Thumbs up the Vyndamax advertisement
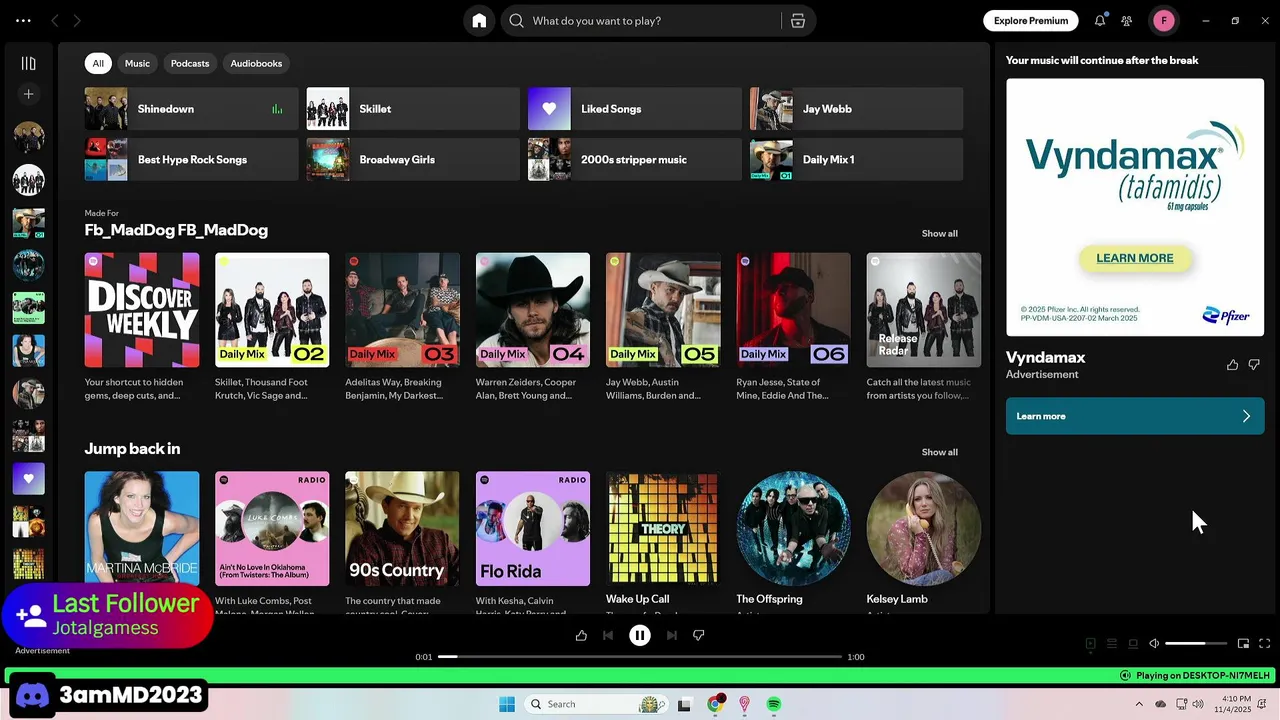The image size is (1280, 720). pyautogui.click(x=1232, y=365)
